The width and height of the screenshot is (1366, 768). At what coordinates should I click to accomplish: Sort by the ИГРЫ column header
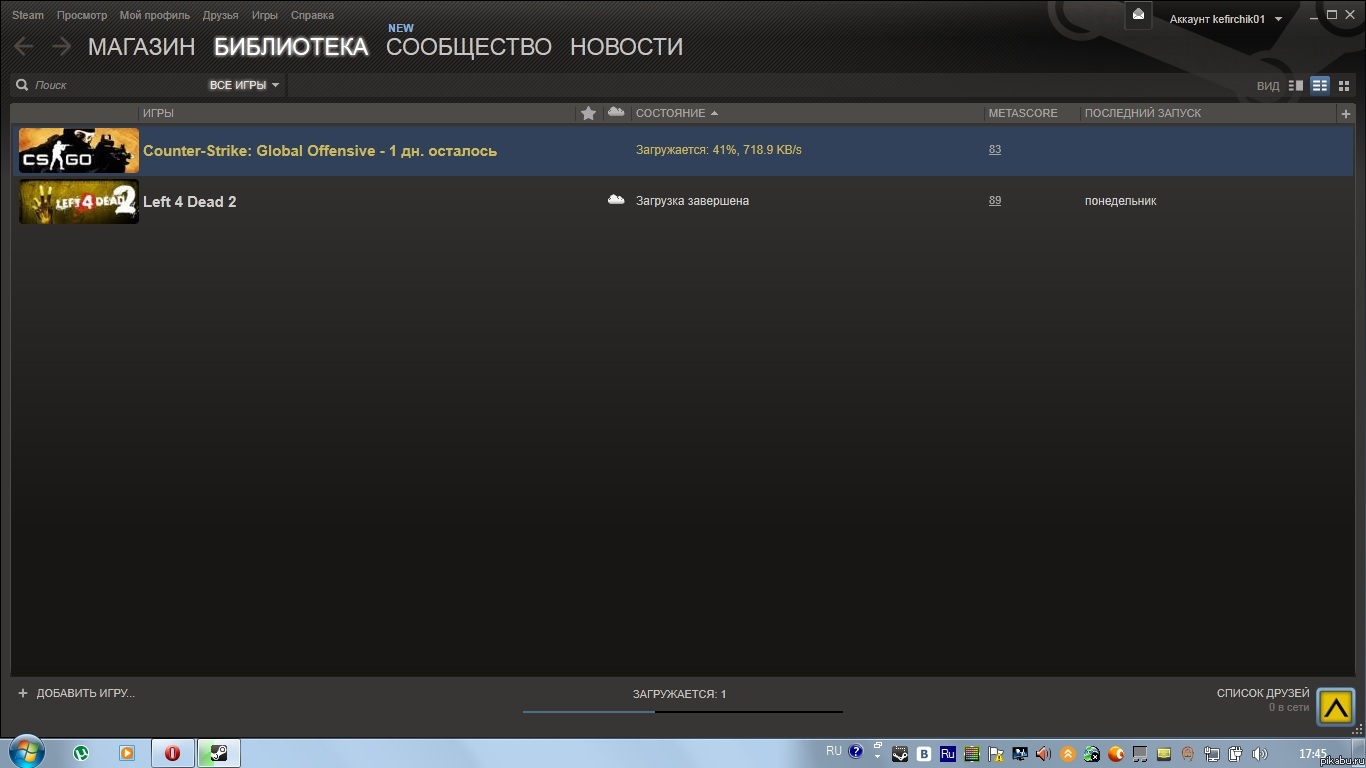coord(158,113)
